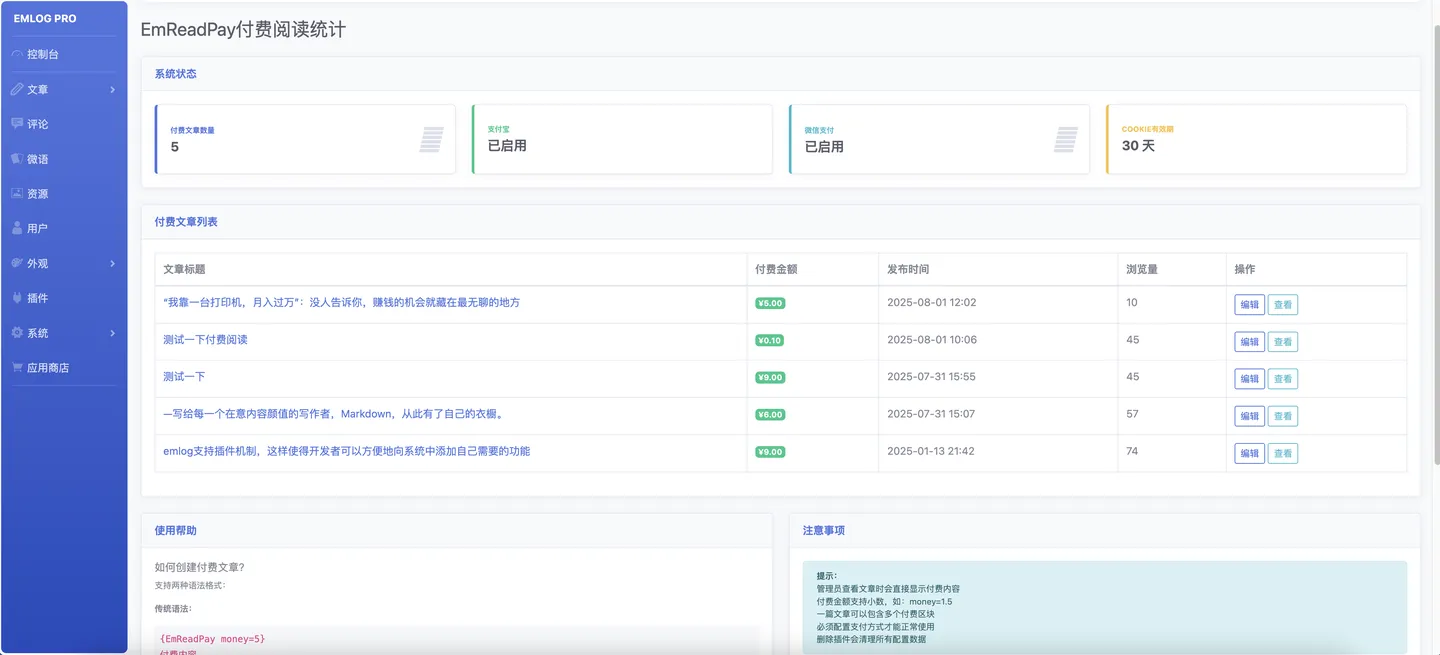Click the EMLOG PRO brand link

pyautogui.click(x=45, y=18)
